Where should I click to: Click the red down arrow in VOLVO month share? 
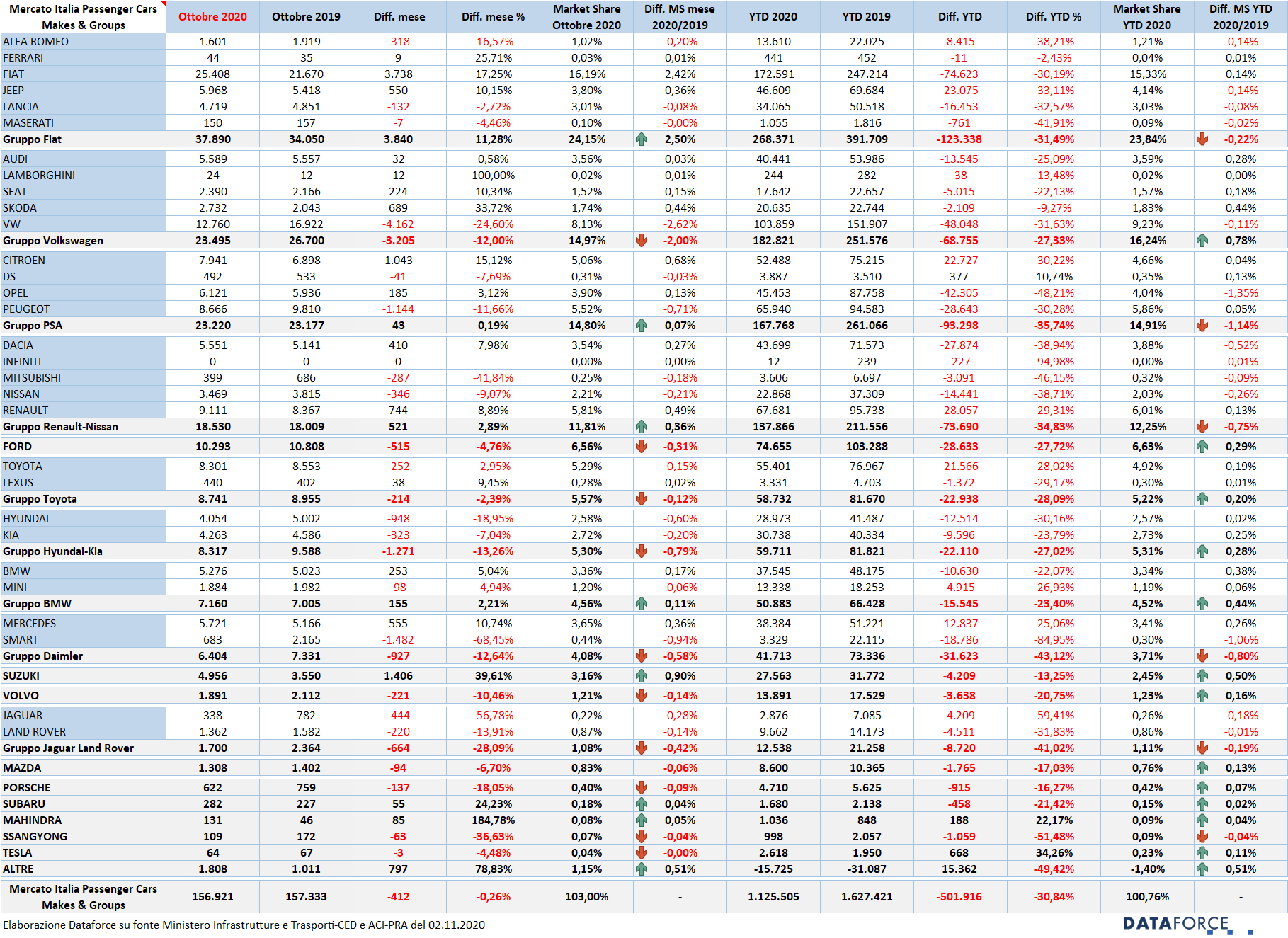[x=642, y=696]
